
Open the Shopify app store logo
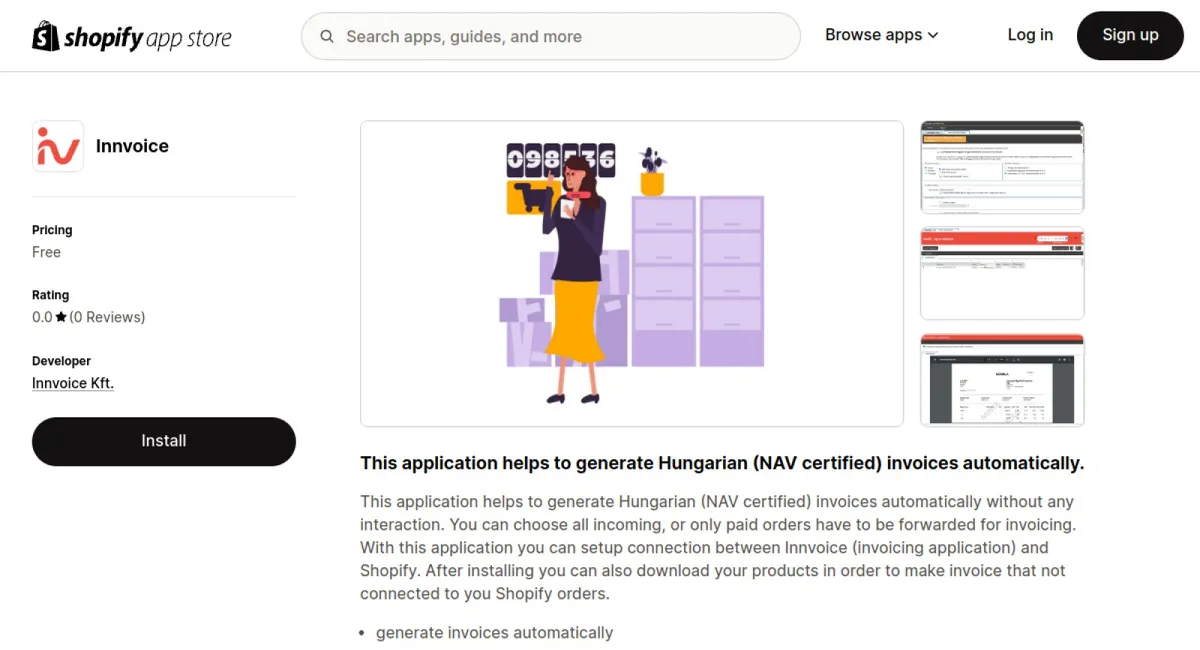pyautogui.click(x=132, y=37)
